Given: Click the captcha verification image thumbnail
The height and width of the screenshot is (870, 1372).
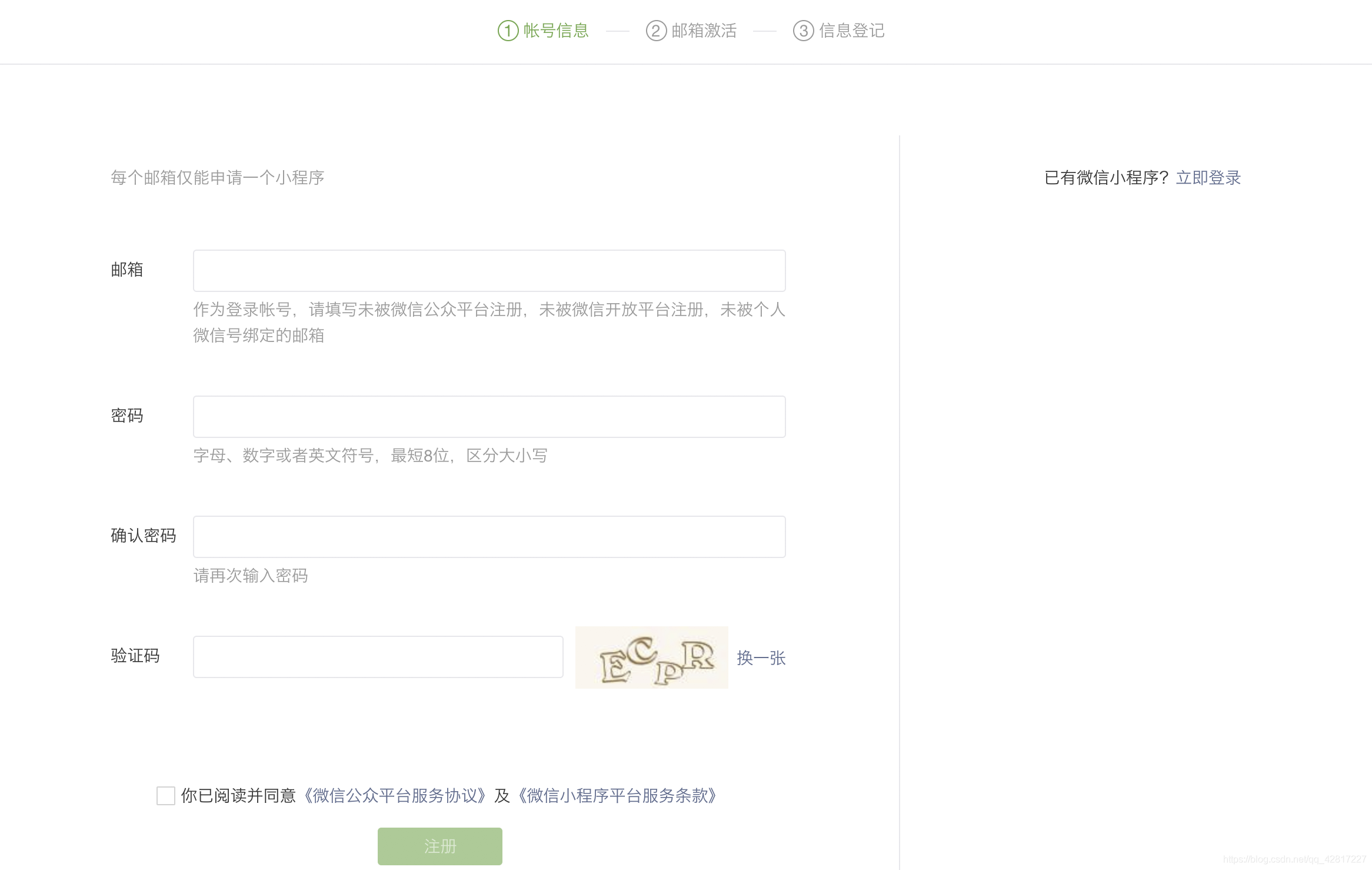Looking at the screenshot, I should 651,658.
